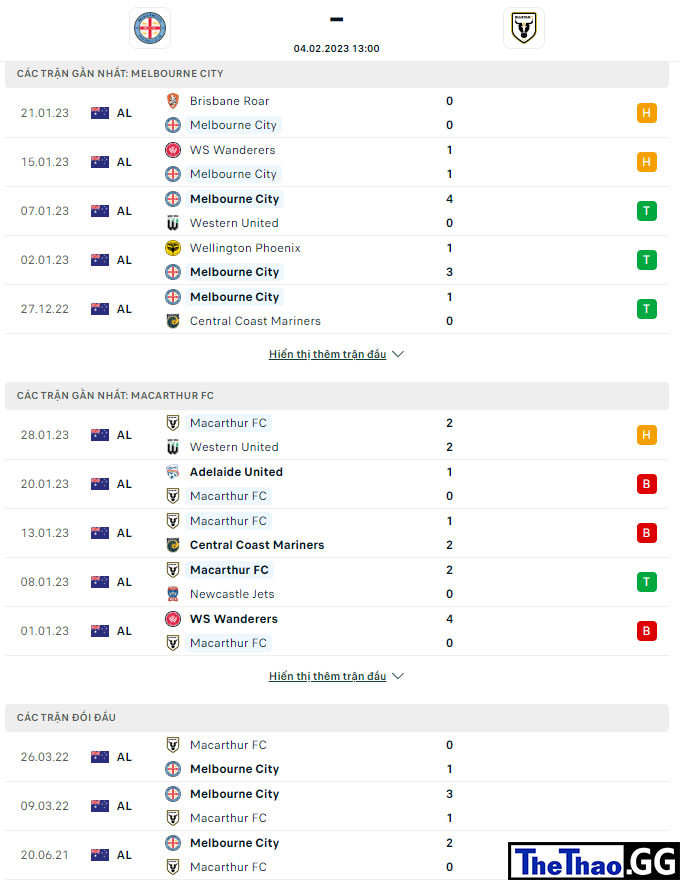
Task: Click the green T badge for the Western United 4-0 match
Action: 646,211
